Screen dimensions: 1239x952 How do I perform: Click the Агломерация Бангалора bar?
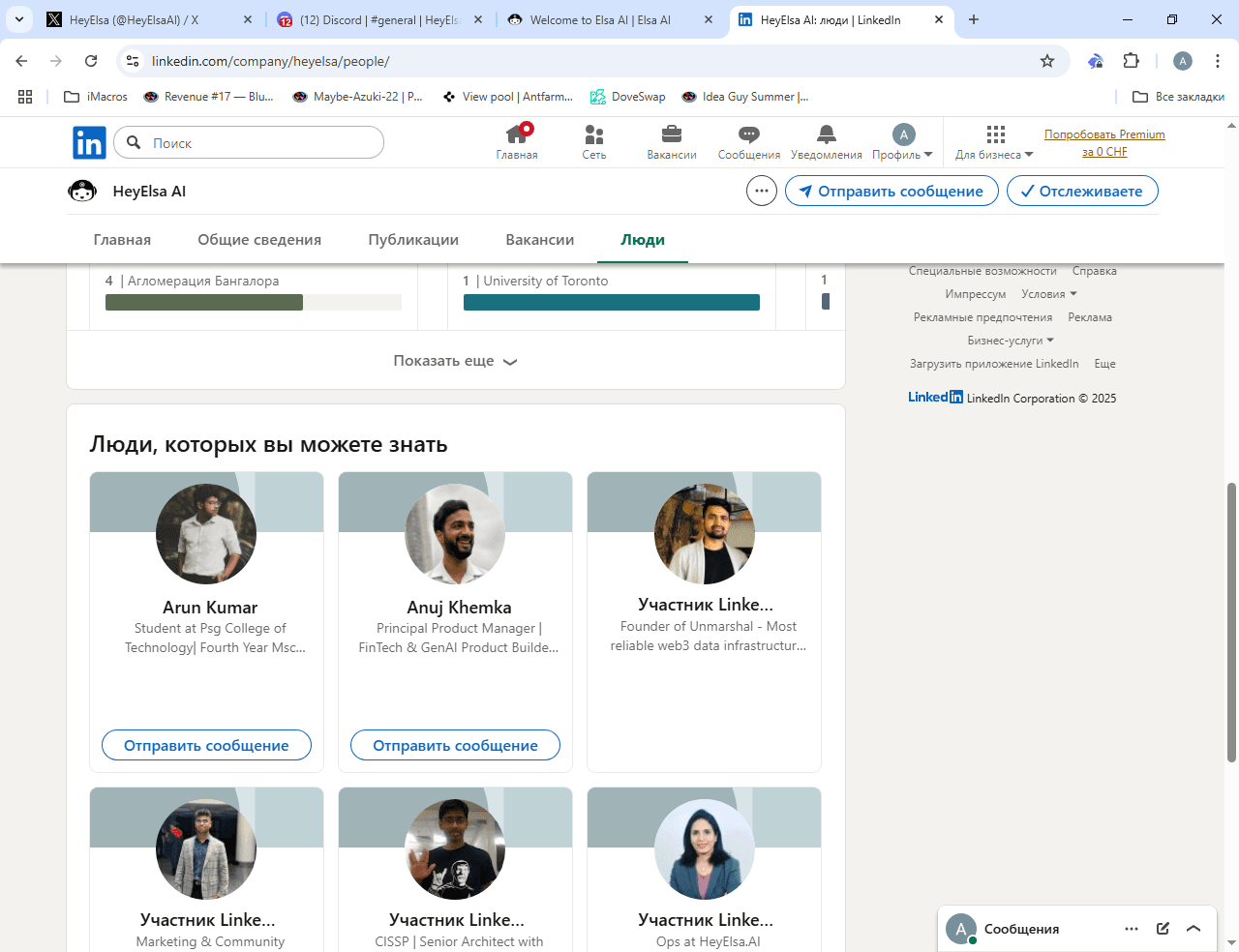(x=254, y=303)
